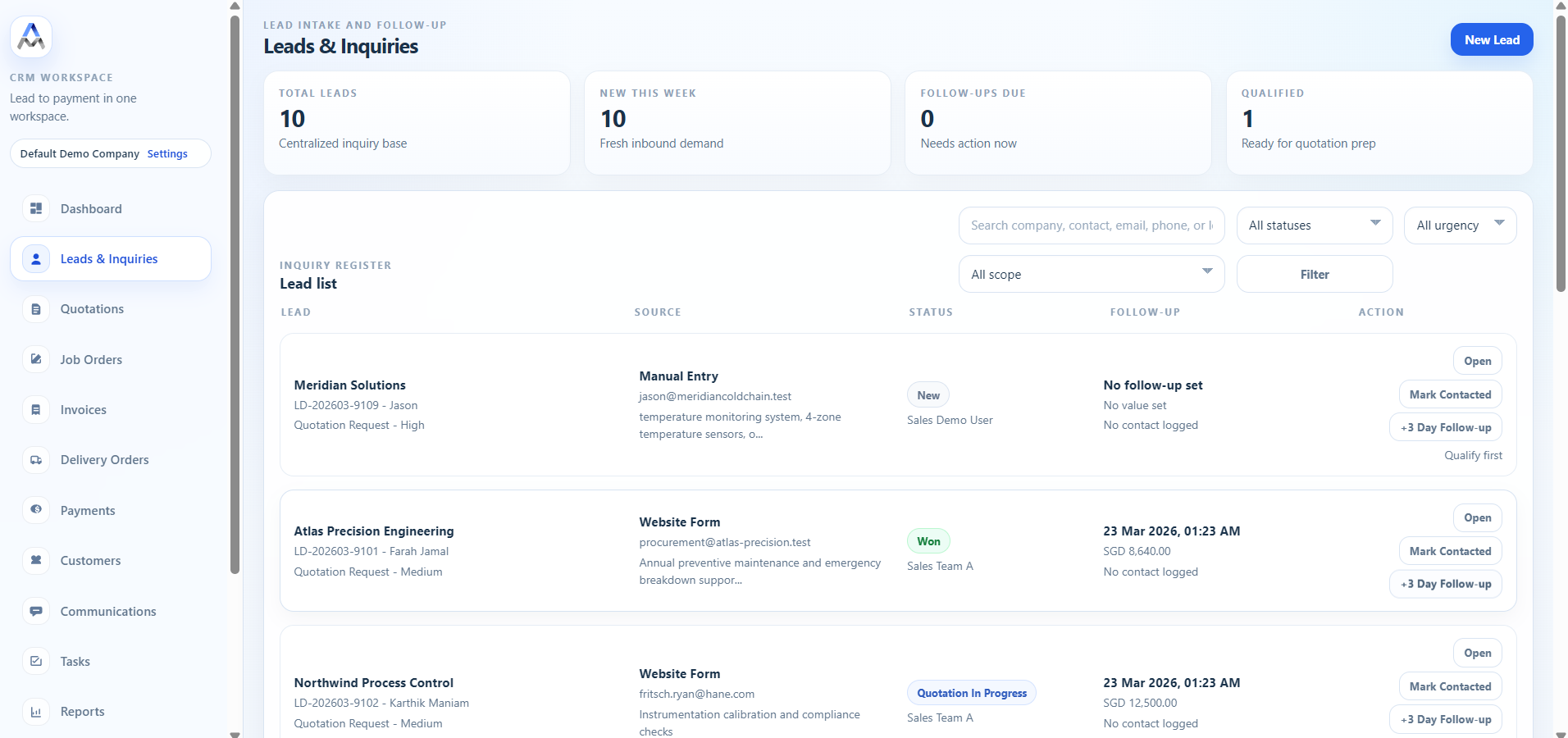The image size is (1568, 738).
Task: Click the Quotations document icon
Action: click(x=36, y=309)
